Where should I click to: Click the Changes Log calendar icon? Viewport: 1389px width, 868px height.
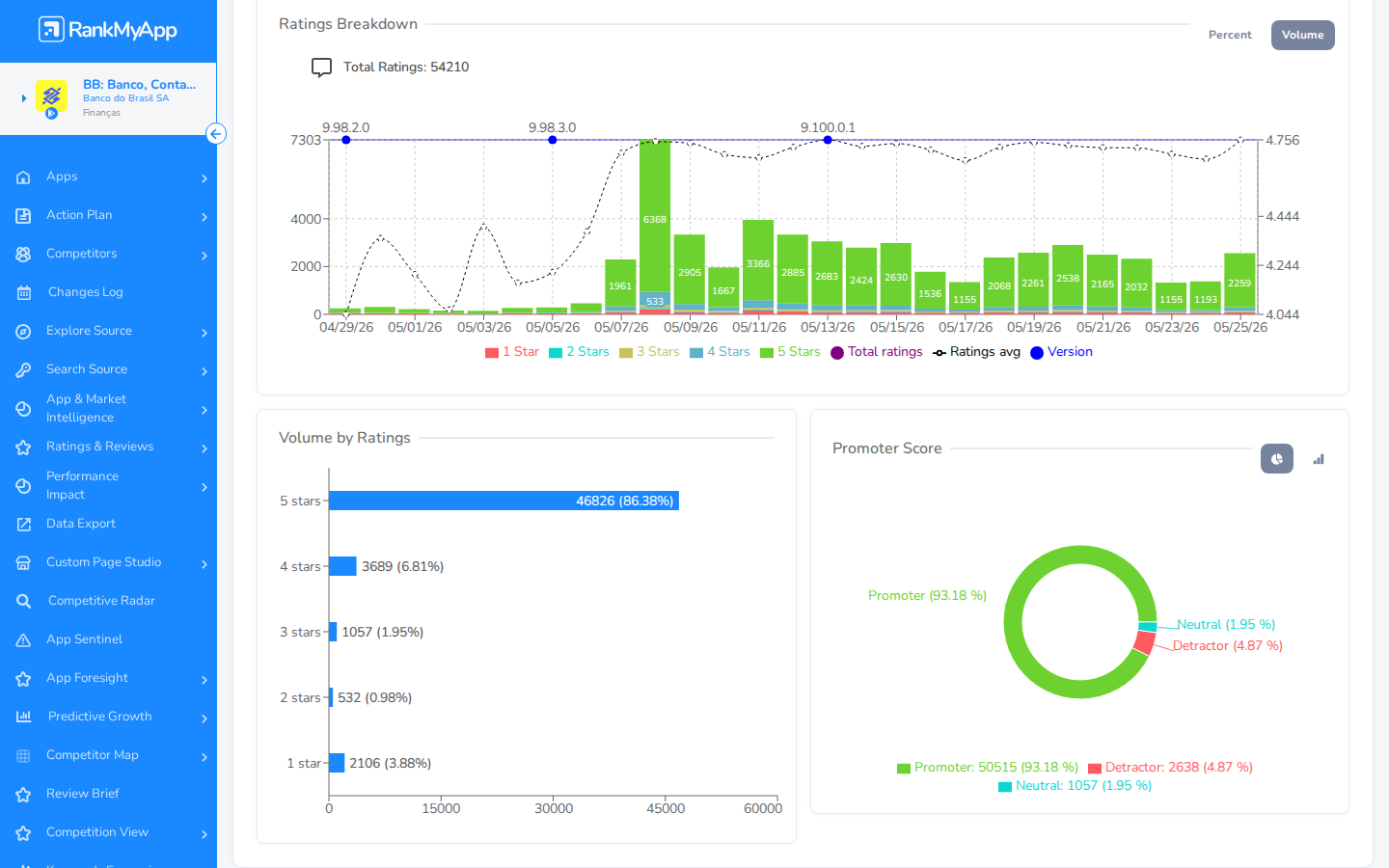tap(24, 293)
